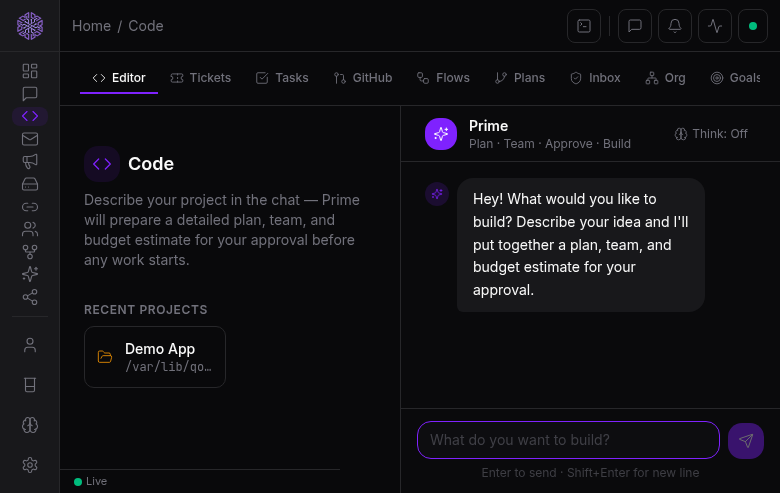Open the share nodes icon in sidebar
The width and height of the screenshot is (780, 493).
coord(30,297)
